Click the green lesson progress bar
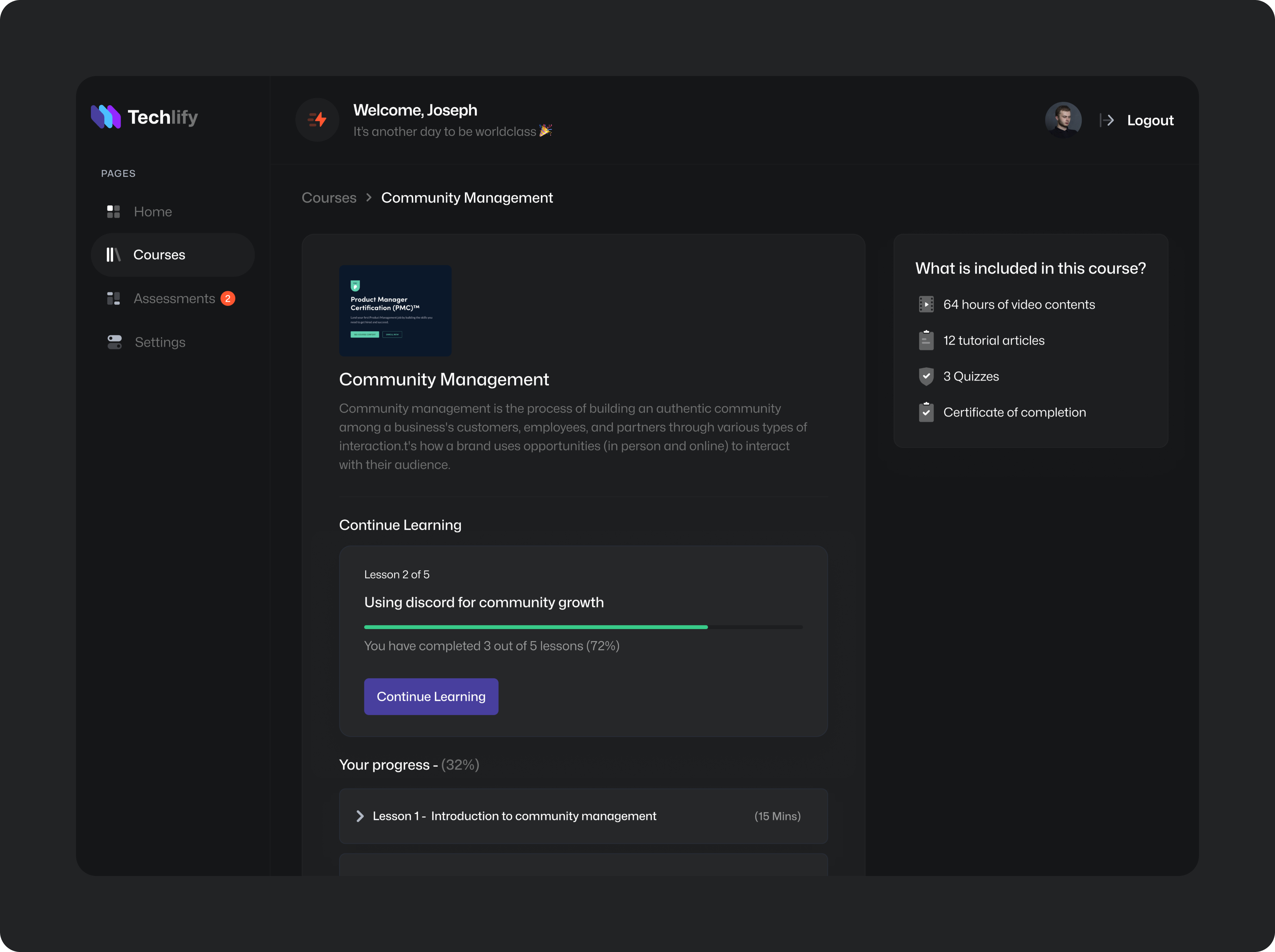Viewport: 1275px width, 952px height. click(x=535, y=627)
